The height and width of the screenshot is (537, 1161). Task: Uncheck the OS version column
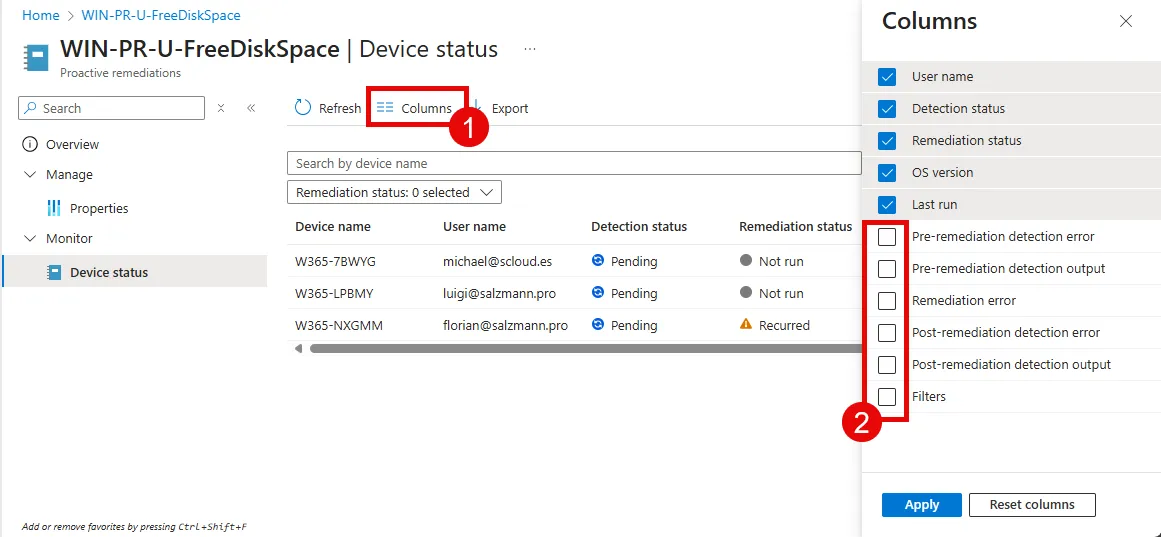point(886,172)
